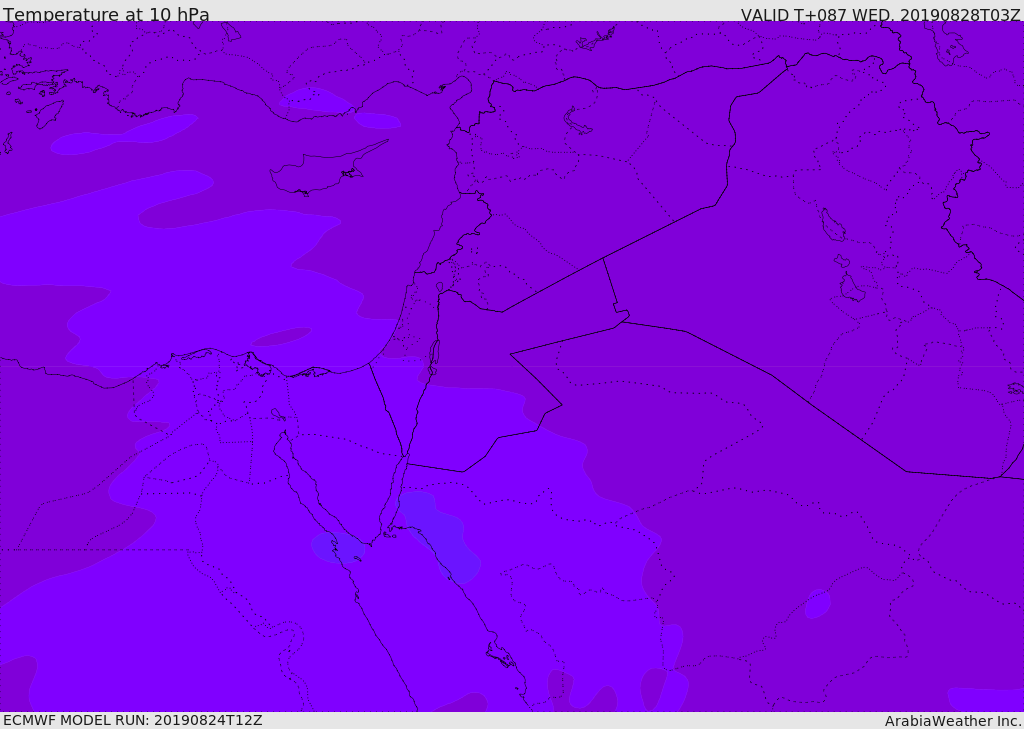Click the 'Temperature at 10 hPa' title text
1024x729 pixels.
point(106,14)
